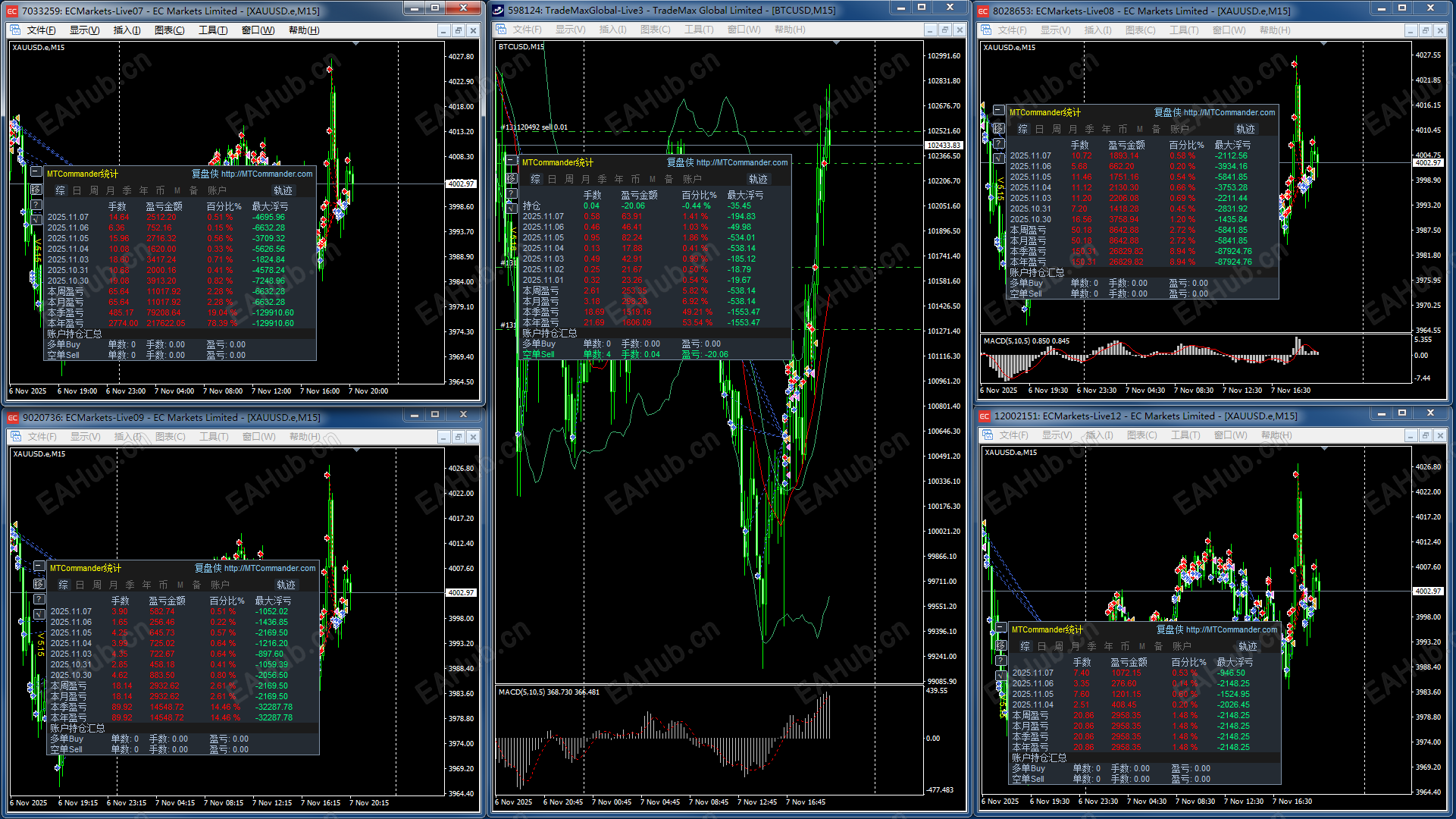
Task: Switch to 周 tab in BTCUSD stats panel
Action: [x=569, y=179]
